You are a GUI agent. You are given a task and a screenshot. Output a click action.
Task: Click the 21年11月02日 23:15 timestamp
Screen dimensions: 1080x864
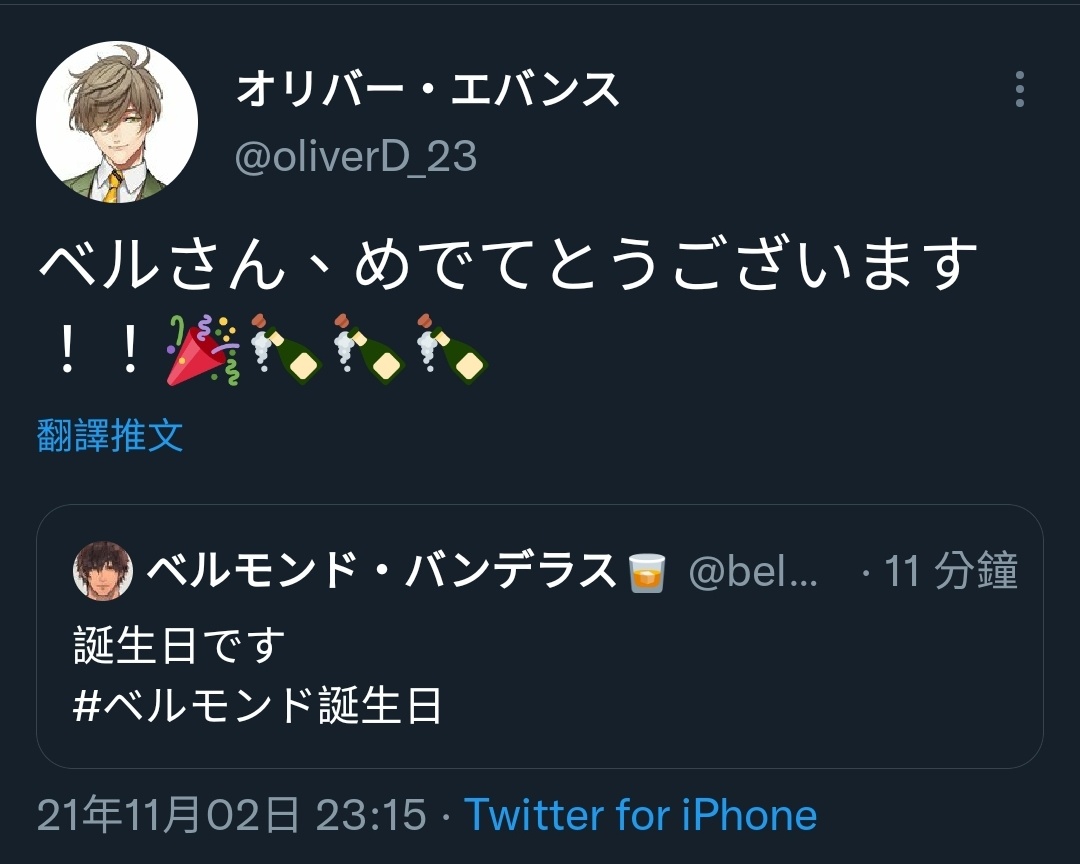pos(231,815)
